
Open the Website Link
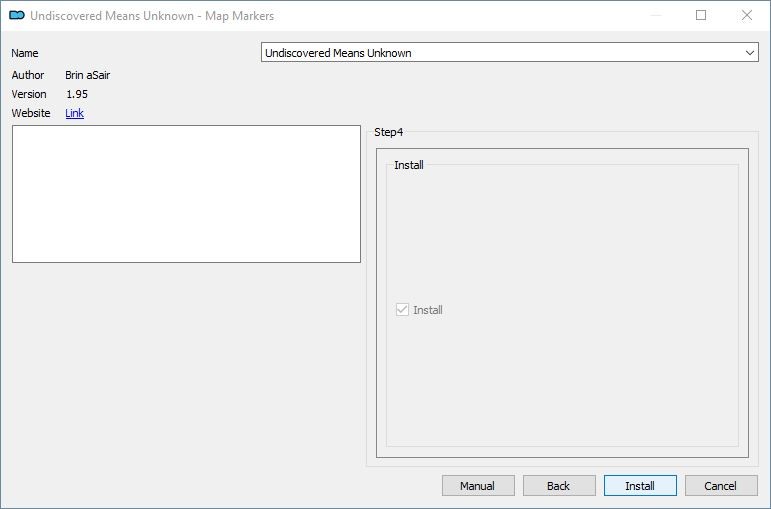click(x=74, y=113)
